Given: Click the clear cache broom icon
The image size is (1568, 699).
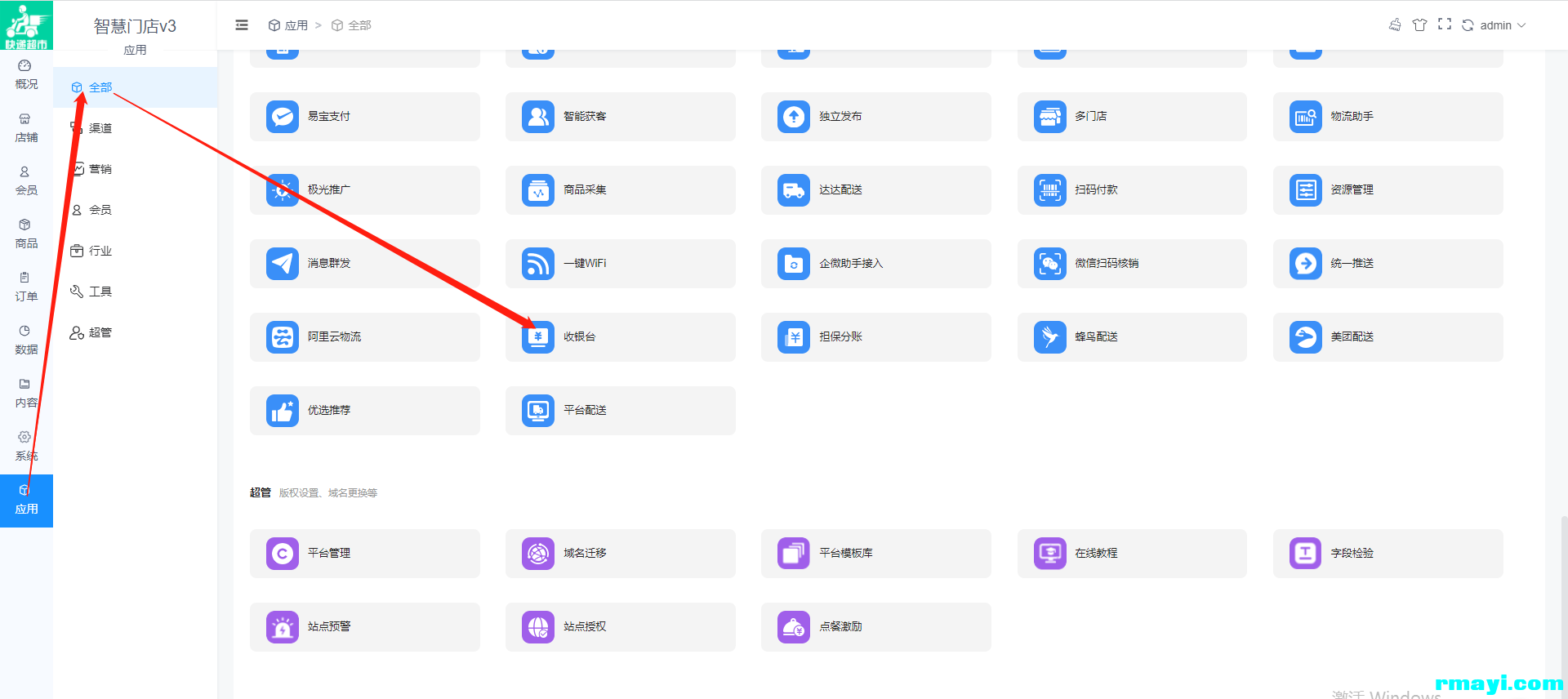Looking at the screenshot, I should point(1395,24).
